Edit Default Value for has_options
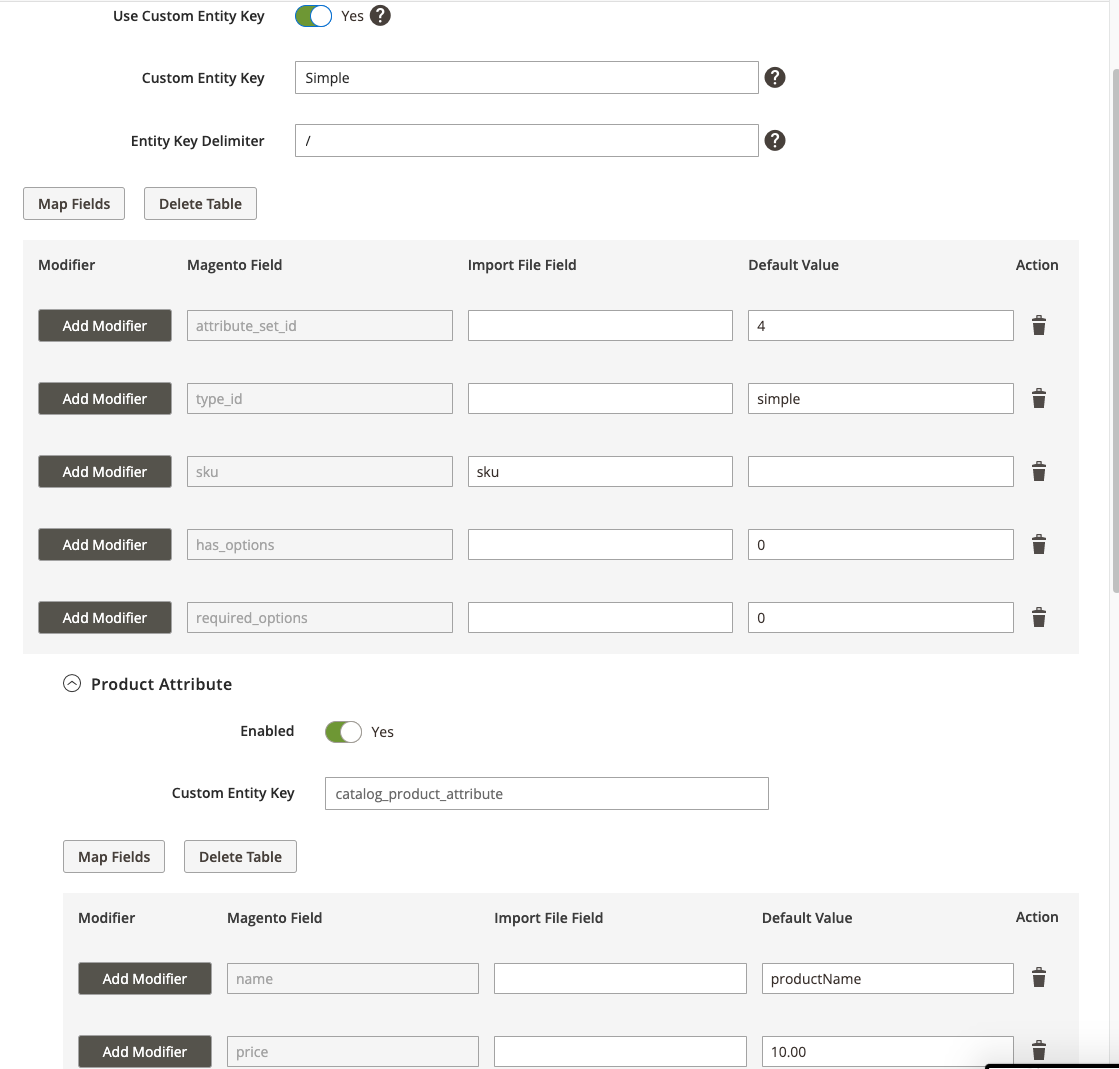Screen dimensions: 1119x1069 pos(881,544)
